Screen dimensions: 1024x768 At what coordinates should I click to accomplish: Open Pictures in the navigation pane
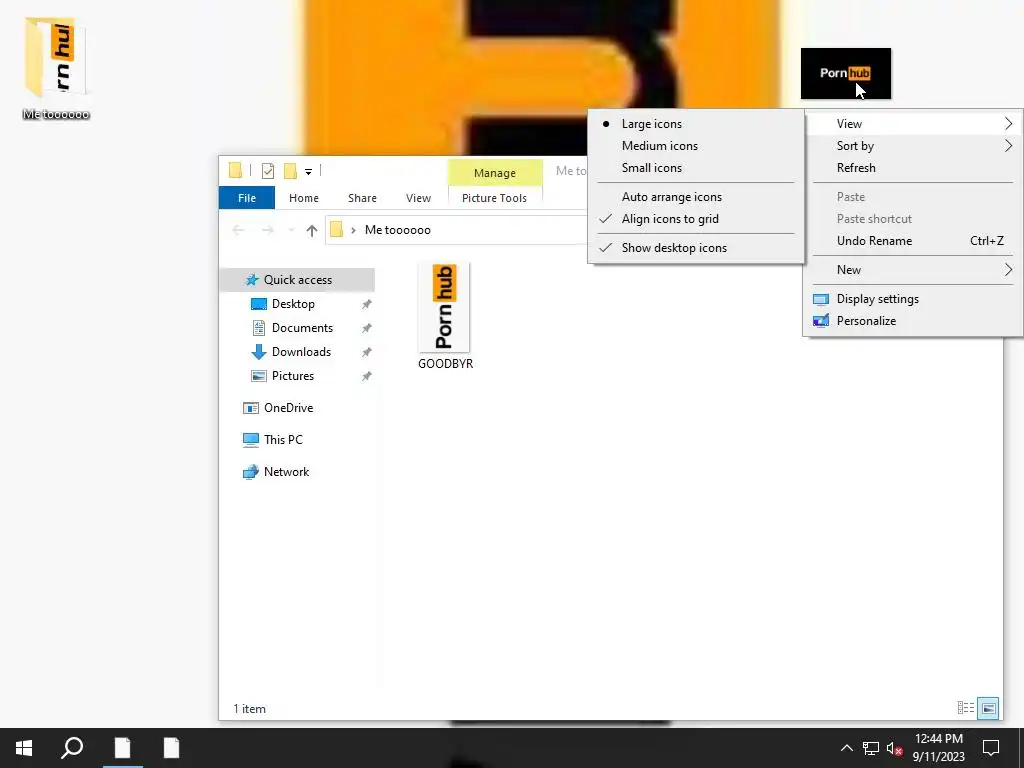click(293, 376)
